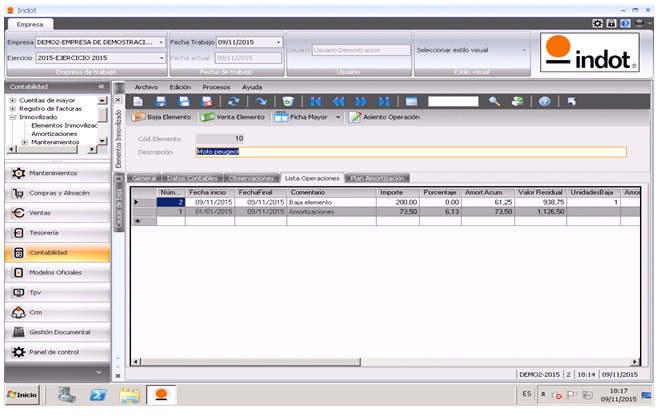The width and height of the screenshot is (659, 416).
Task: Open the Seleccionar estilo visual dropdown
Action: click(x=523, y=50)
